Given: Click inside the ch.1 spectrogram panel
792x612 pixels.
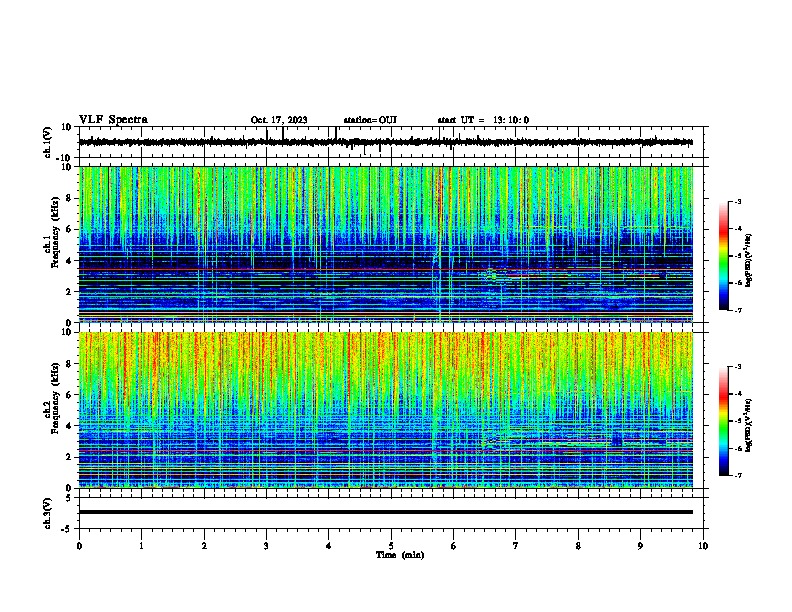Looking at the screenshot, I should tap(386, 244).
